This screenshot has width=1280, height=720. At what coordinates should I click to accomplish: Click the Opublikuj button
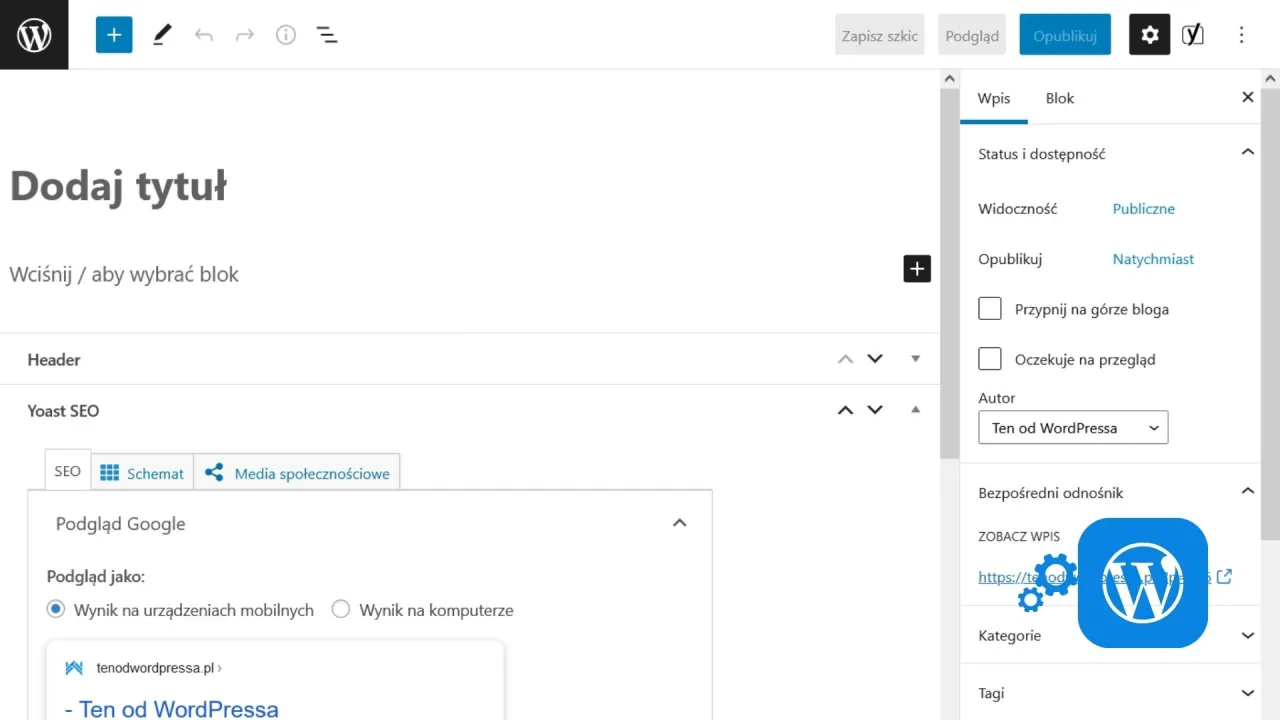coord(1064,34)
